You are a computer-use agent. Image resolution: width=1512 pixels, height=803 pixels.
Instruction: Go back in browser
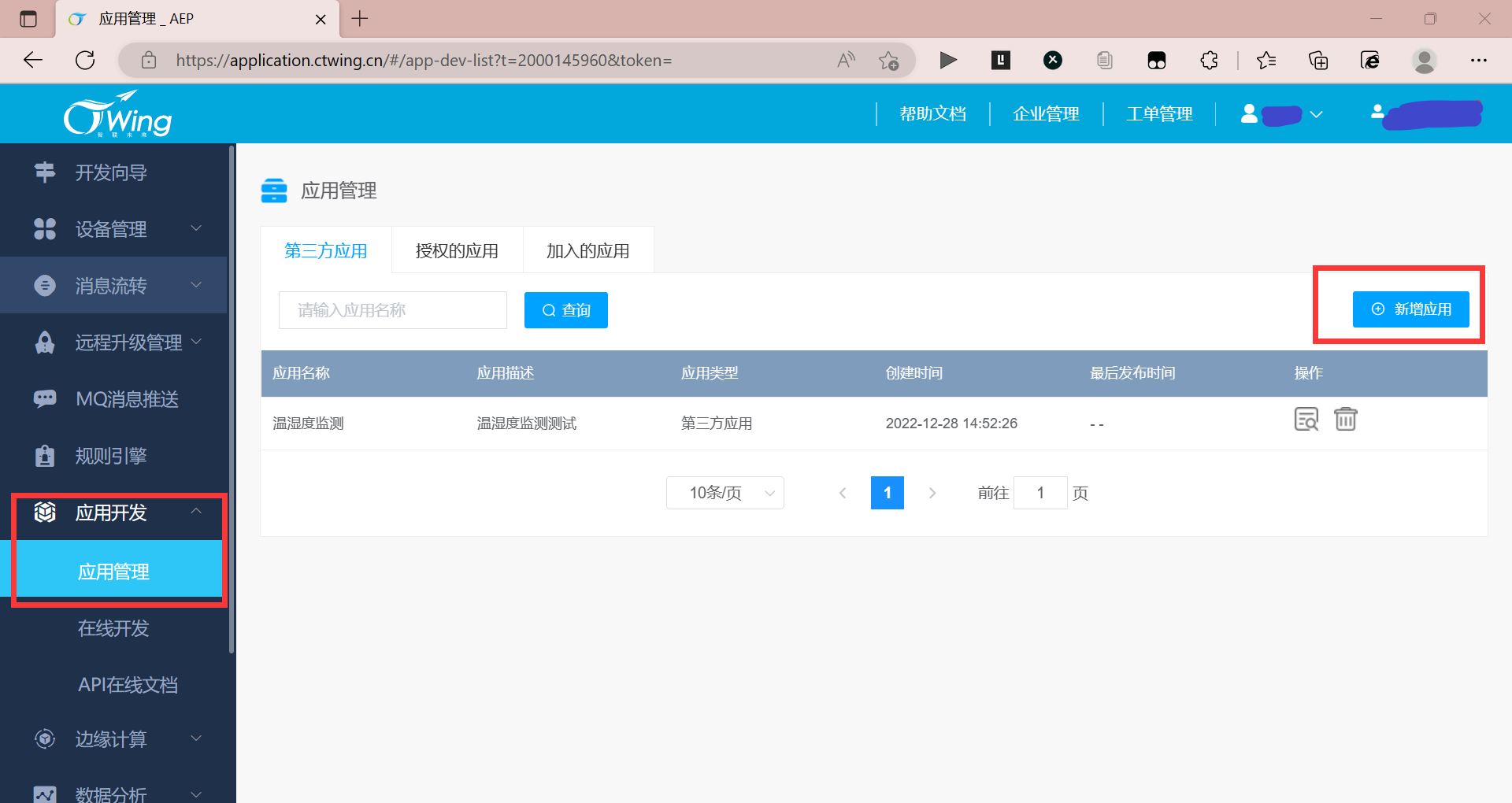[33, 61]
